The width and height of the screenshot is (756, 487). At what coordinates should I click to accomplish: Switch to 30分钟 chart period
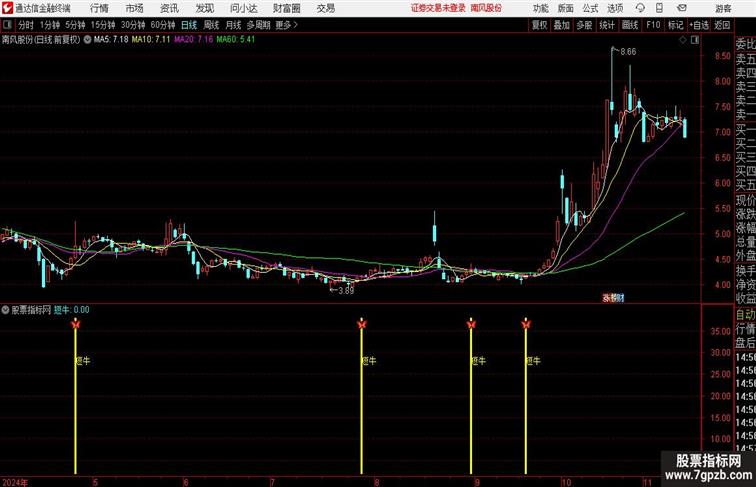(133, 25)
